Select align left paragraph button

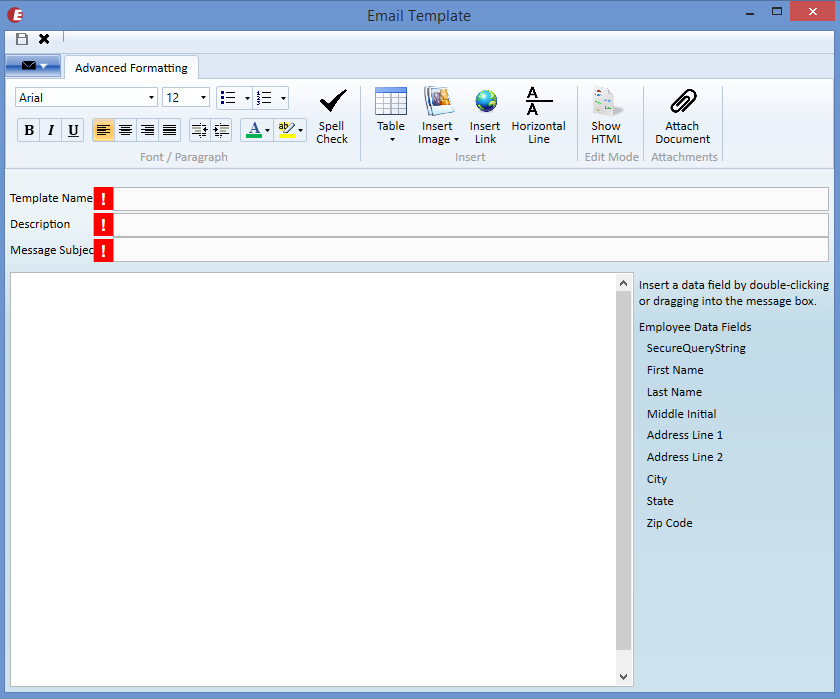coord(103,130)
